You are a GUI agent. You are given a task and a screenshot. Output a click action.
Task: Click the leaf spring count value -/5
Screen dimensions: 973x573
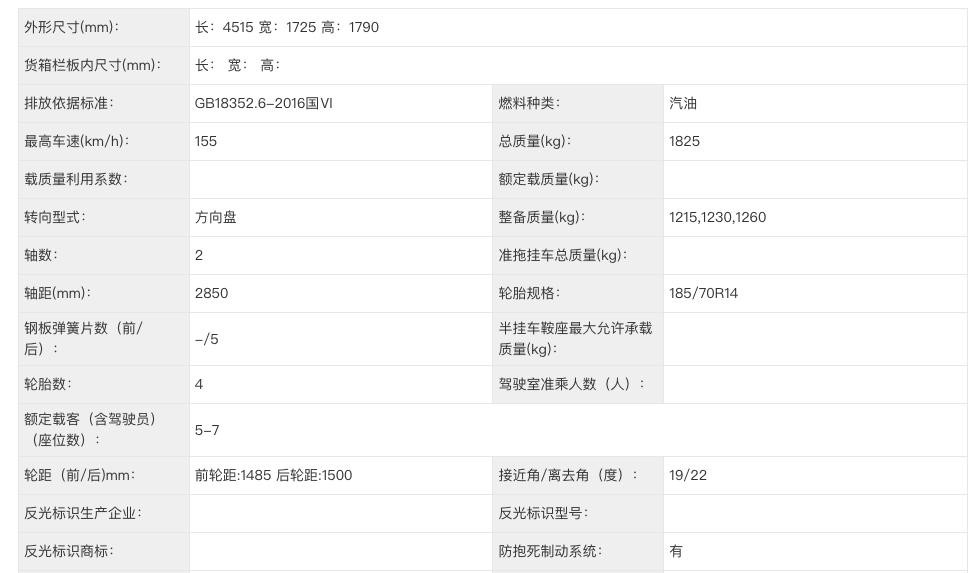coord(207,339)
